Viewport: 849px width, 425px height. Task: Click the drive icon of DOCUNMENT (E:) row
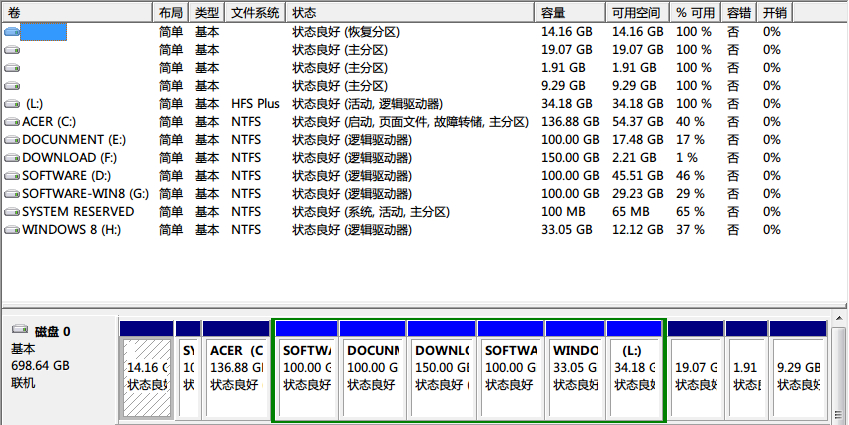click(x=12, y=140)
